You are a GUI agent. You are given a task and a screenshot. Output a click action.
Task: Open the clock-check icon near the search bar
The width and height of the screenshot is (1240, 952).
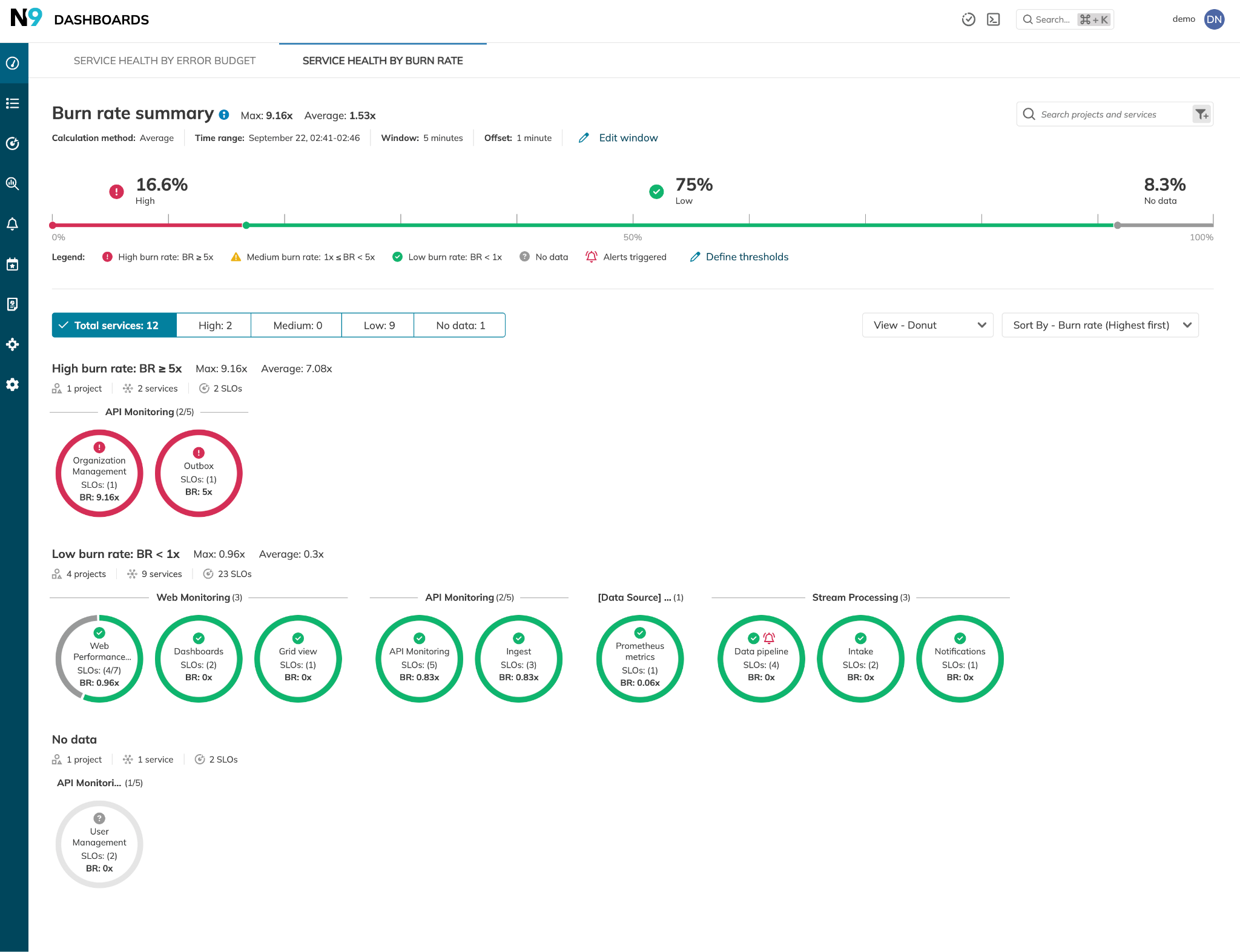[969, 19]
